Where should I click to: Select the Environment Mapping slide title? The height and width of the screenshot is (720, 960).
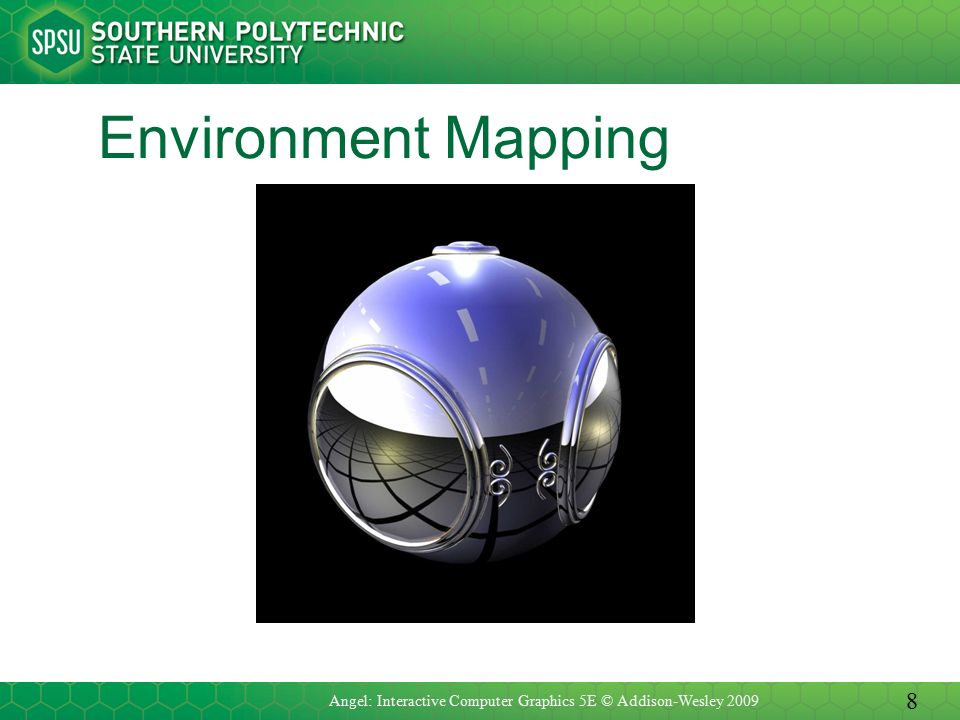tap(384, 140)
